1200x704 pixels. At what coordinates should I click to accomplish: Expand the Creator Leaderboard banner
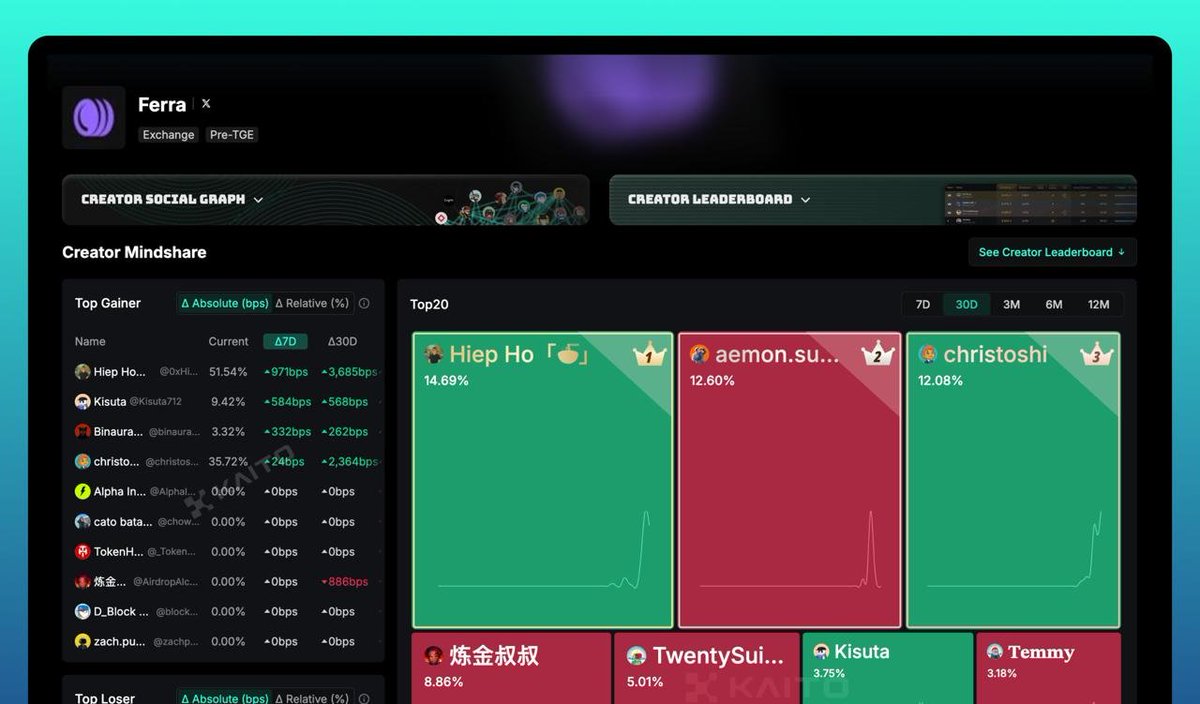873,200
